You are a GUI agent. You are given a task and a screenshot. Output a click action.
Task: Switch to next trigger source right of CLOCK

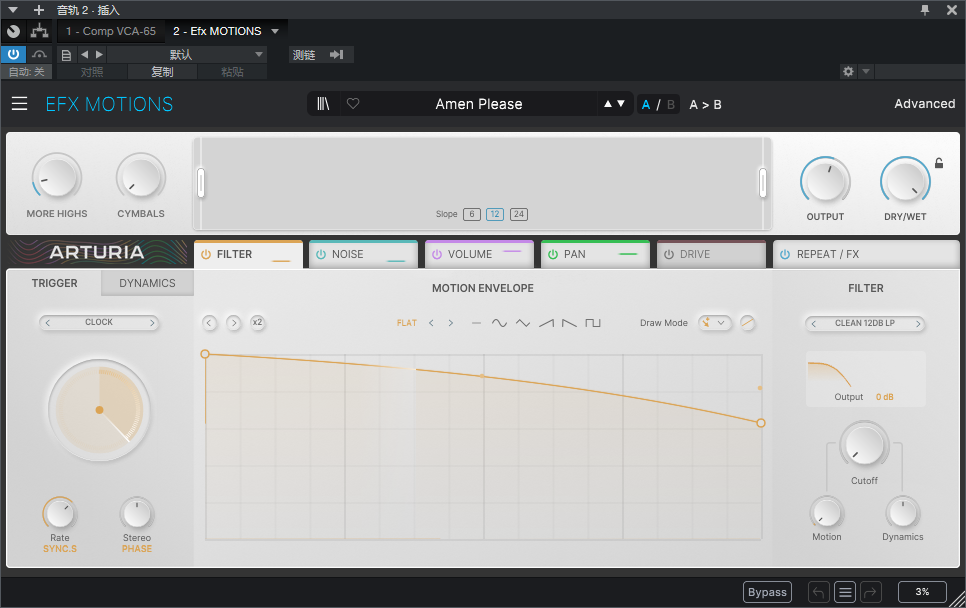[x=152, y=322]
